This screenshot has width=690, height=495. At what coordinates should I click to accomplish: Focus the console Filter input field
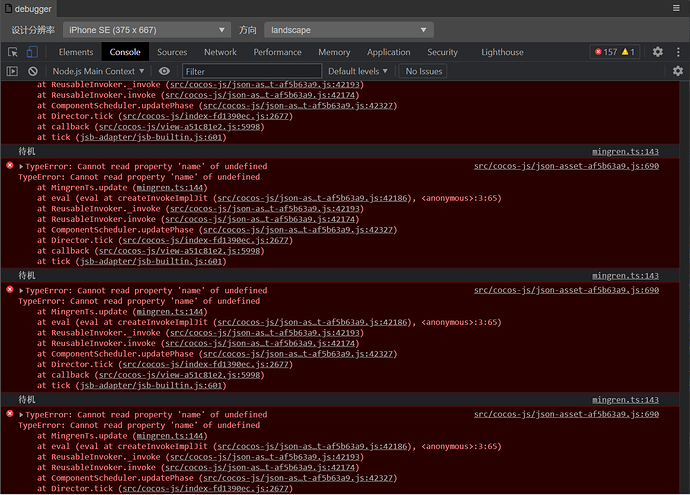252,71
